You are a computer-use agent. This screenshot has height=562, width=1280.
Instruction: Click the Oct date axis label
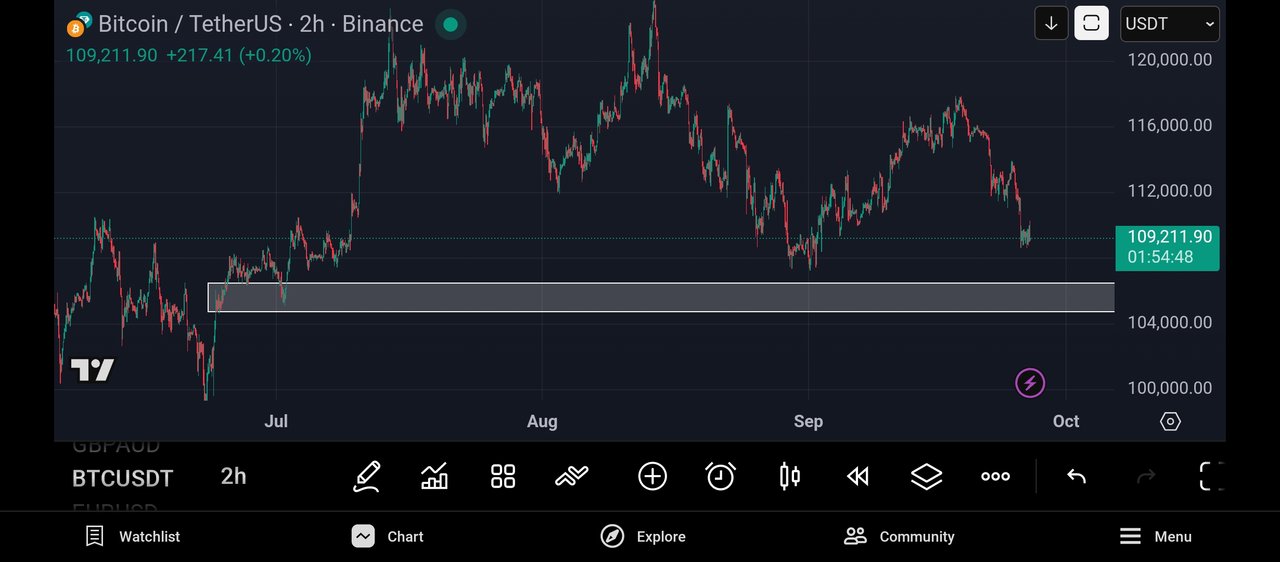pos(1066,422)
